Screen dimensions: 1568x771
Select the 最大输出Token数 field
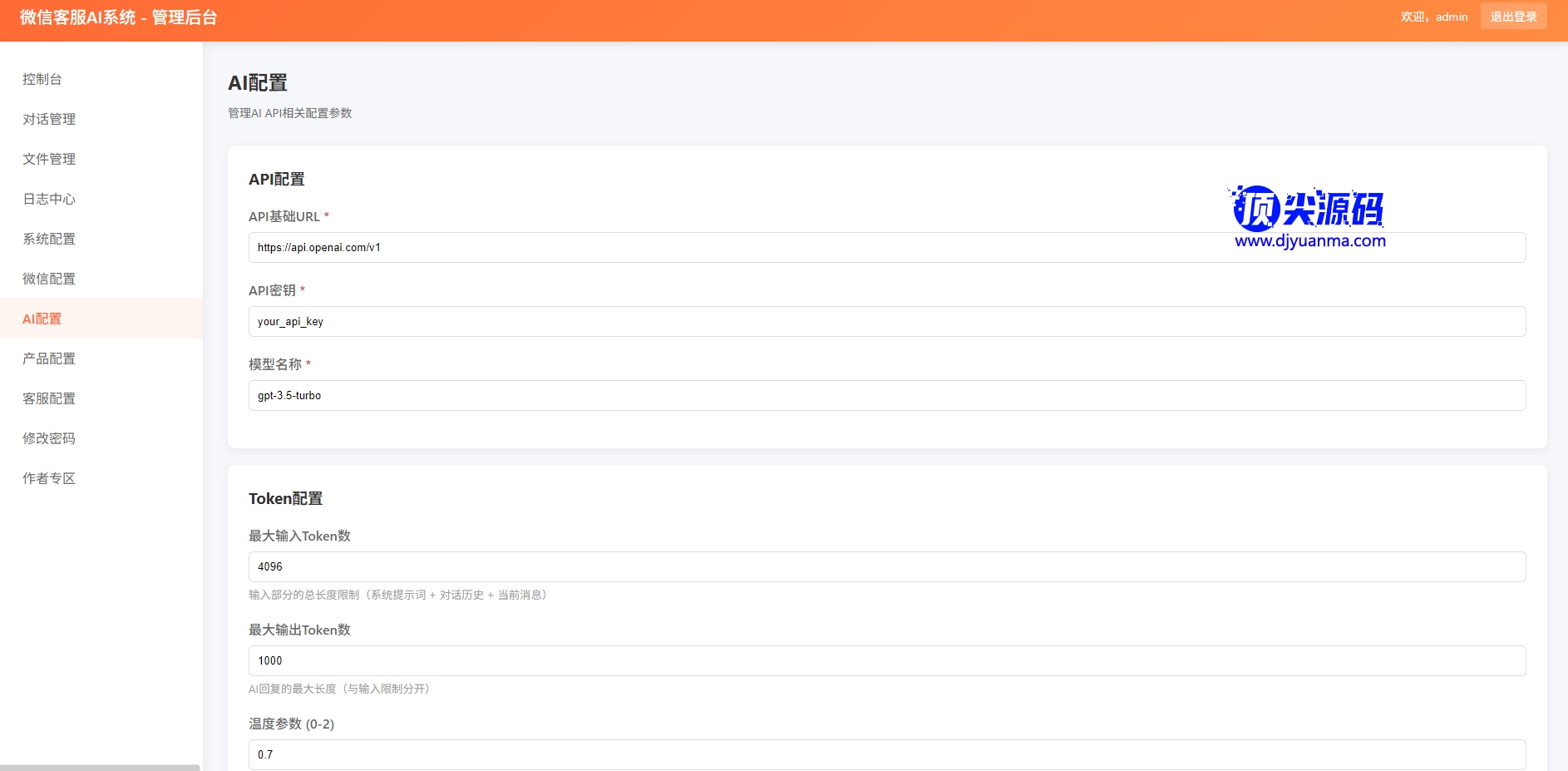[886, 661]
